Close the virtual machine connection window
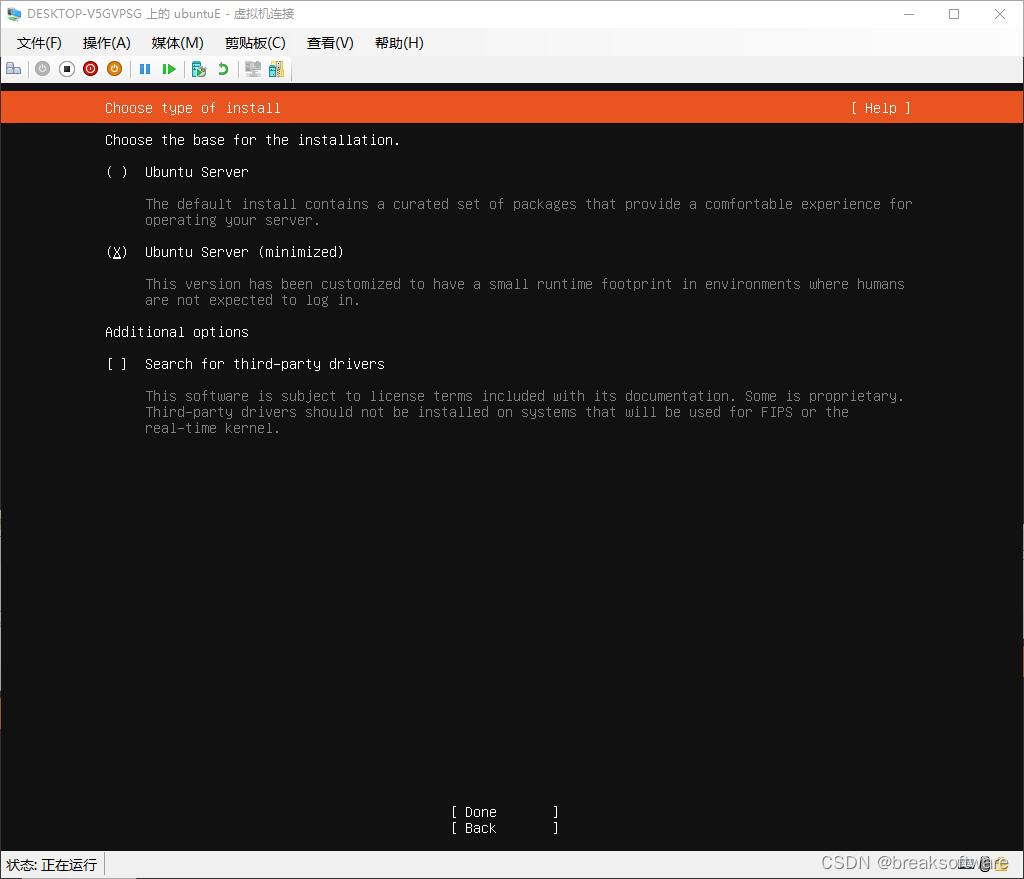 1000,14
